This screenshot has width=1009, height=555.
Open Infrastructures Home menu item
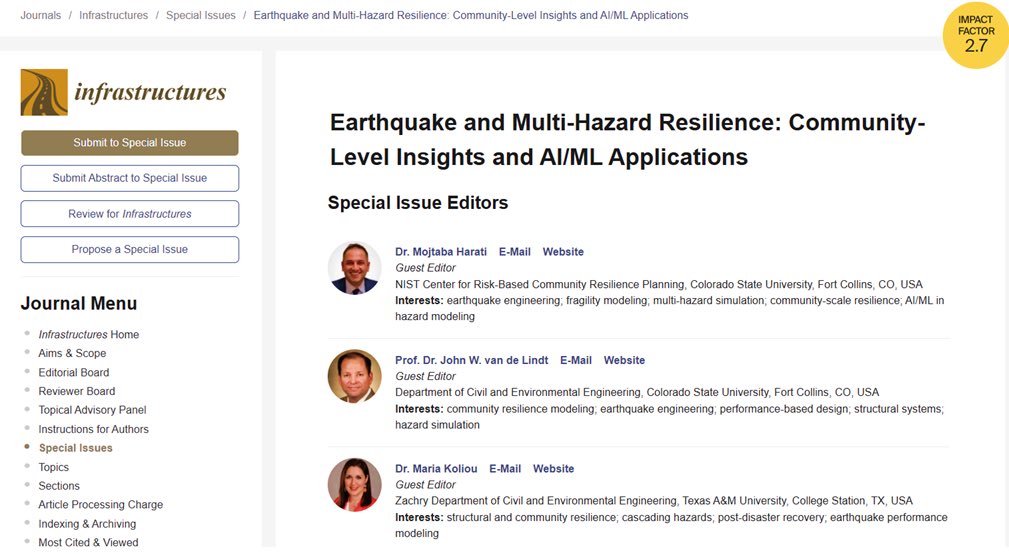[x=88, y=335]
